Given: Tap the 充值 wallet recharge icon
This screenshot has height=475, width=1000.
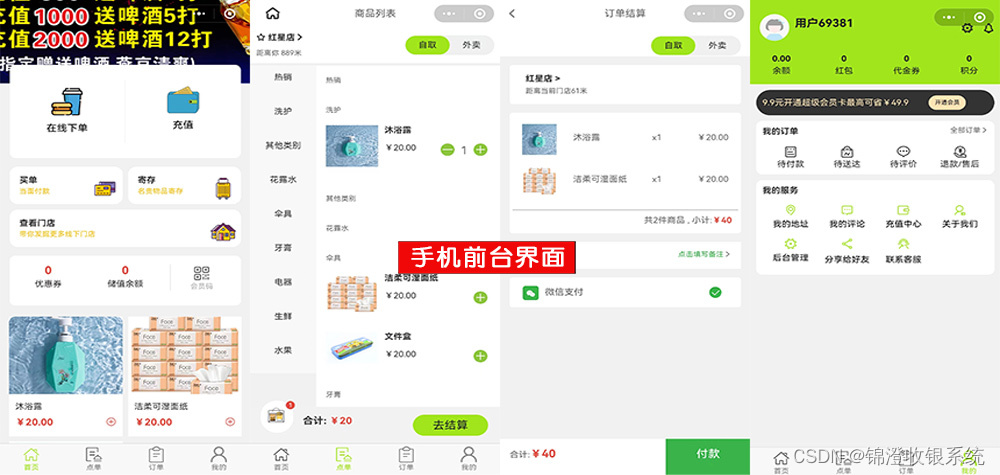Looking at the screenshot, I should [x=182, y=100].
